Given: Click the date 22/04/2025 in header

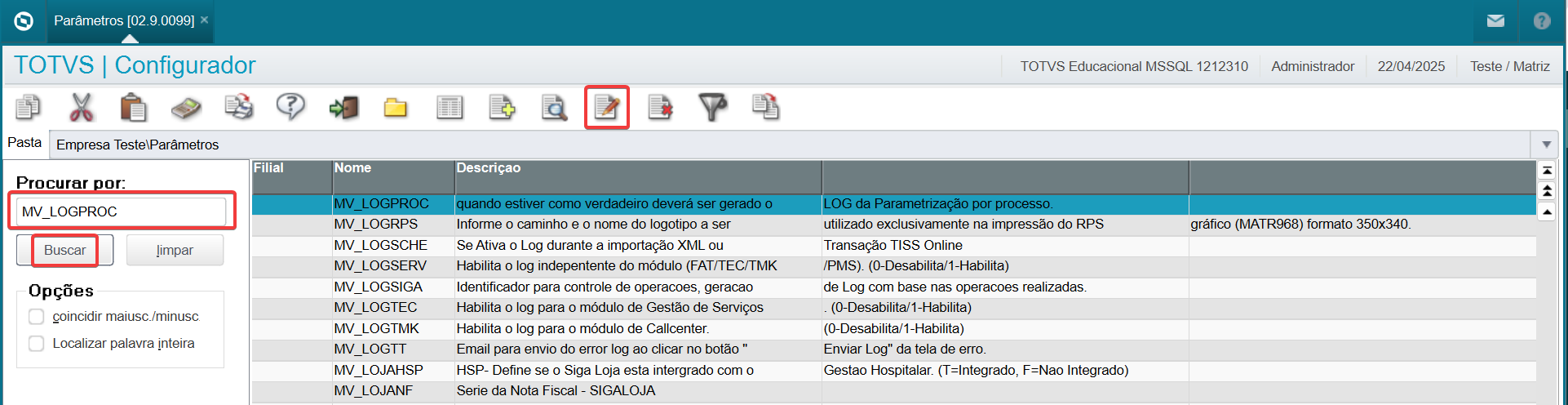Looking at the screenshot, I should pyautogui.click(x=1411, y=66).
